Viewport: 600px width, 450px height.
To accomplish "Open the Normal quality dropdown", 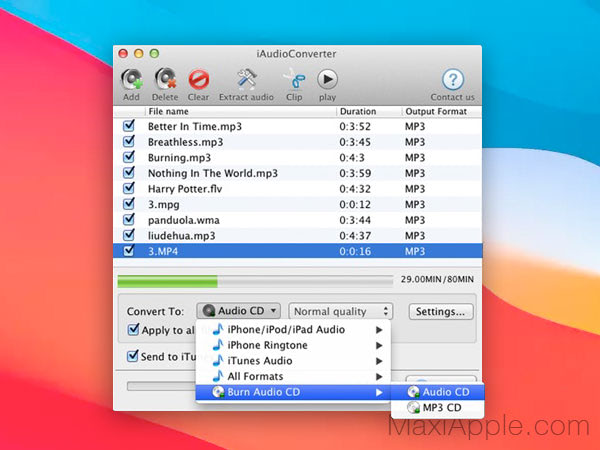I will tap(341, 311).
